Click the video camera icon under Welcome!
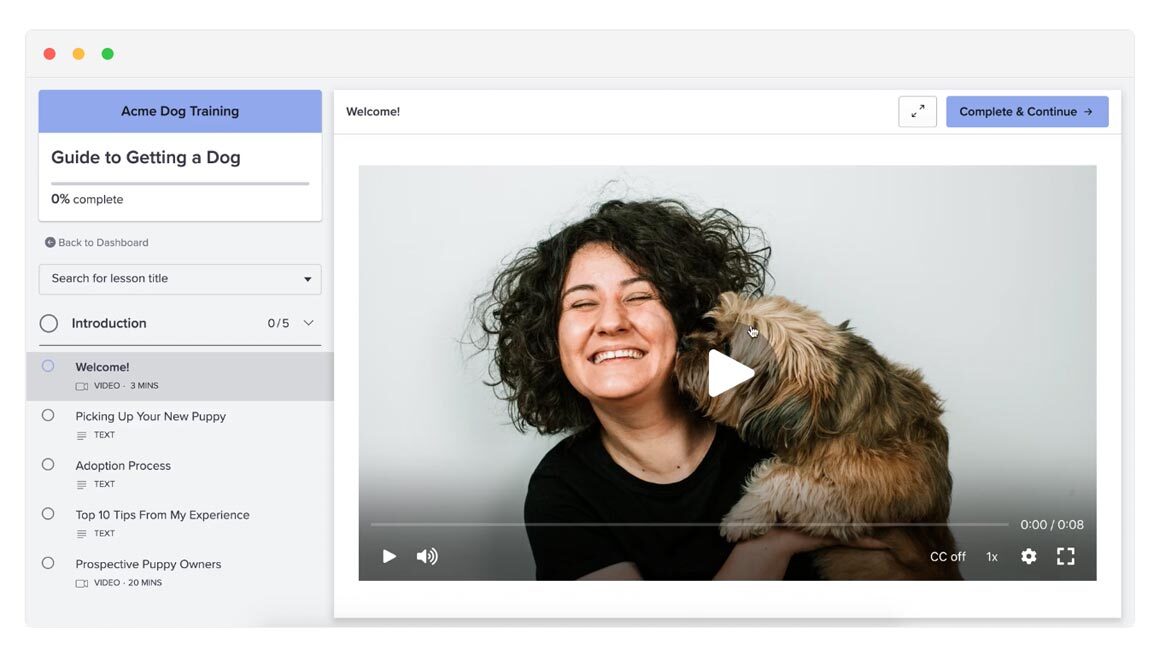Viewport: 1150px width, 663px height. point(82,386)
